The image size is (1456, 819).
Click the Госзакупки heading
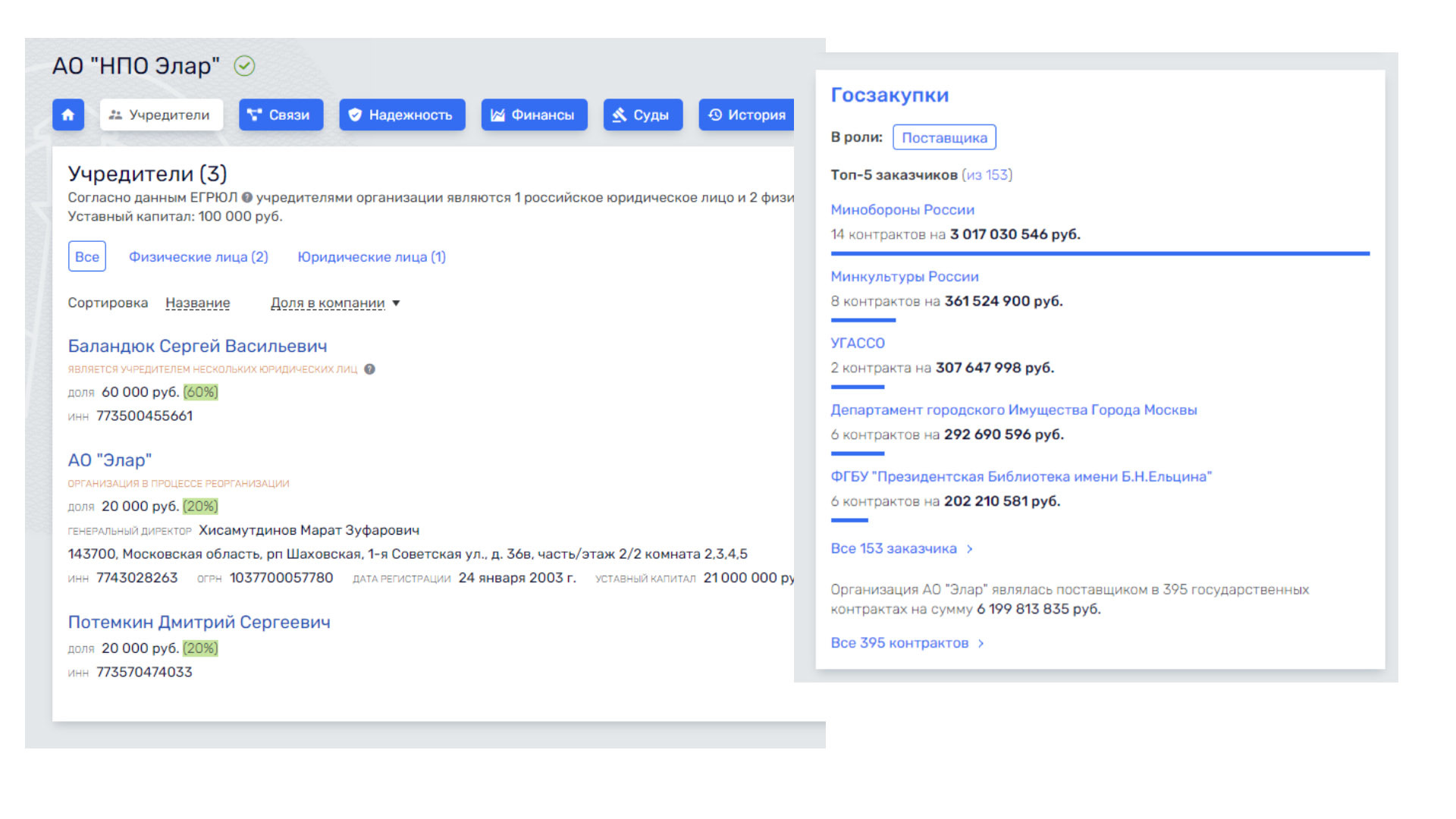[890, 96]
